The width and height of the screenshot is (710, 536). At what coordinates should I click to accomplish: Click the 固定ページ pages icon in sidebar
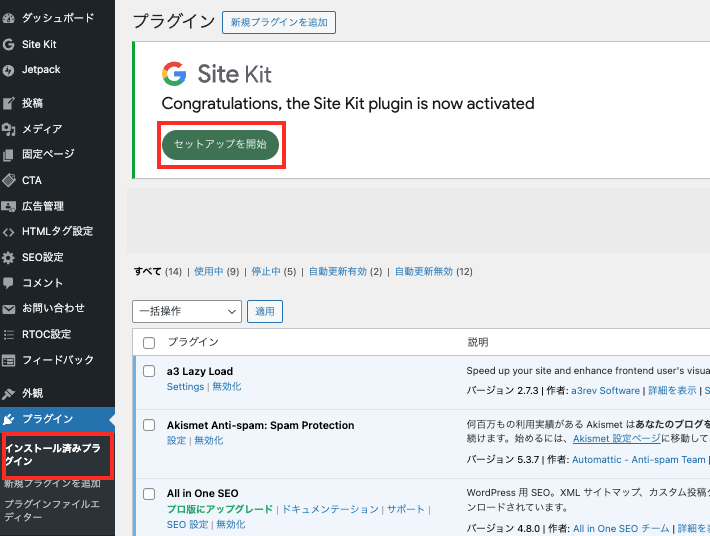coord(8,155)
